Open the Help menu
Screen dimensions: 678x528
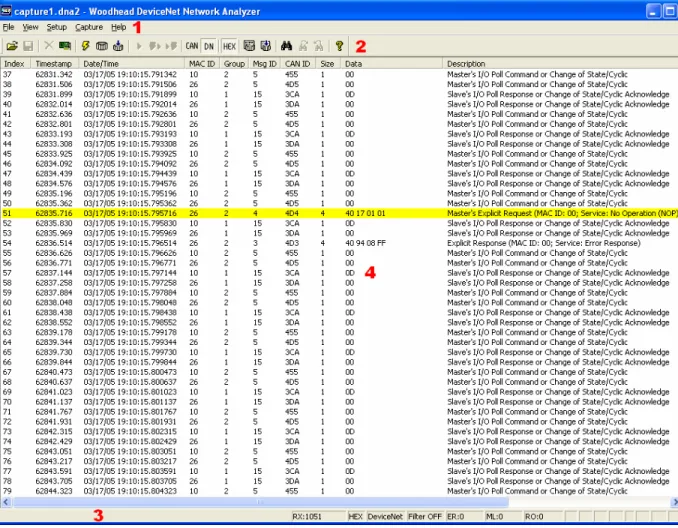click(x=118, y=27)
